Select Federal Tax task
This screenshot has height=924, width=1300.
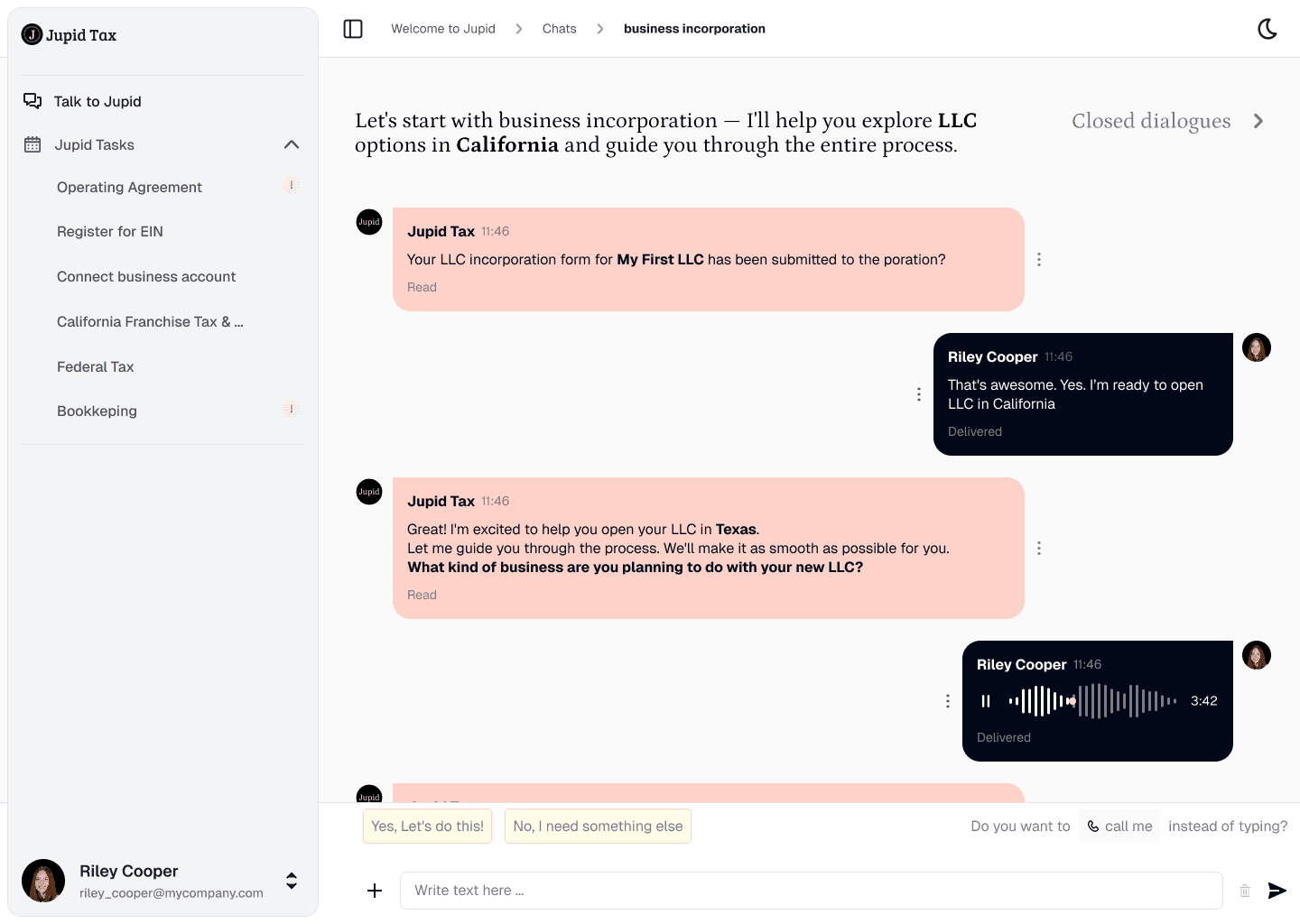click(x=95, y=366)
